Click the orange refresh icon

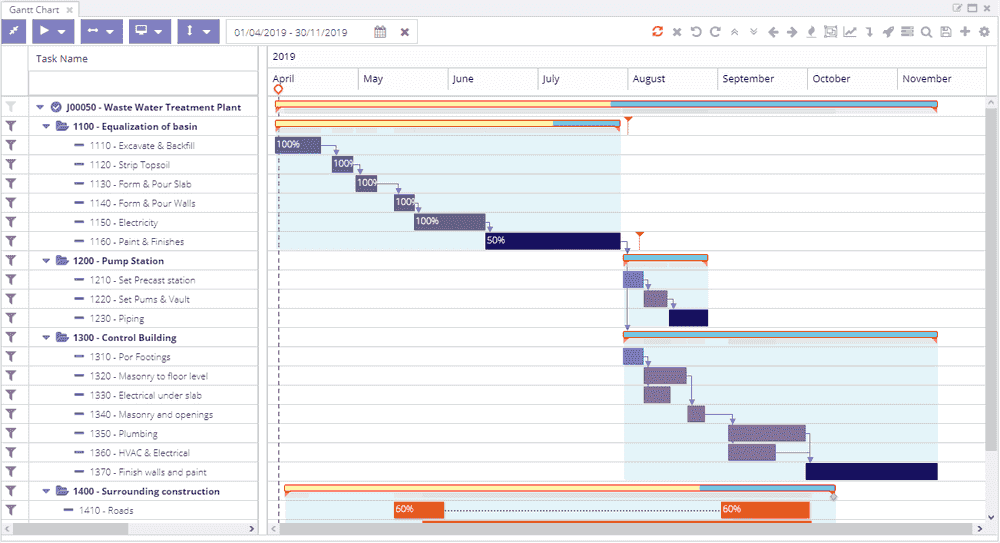point(658,31)
